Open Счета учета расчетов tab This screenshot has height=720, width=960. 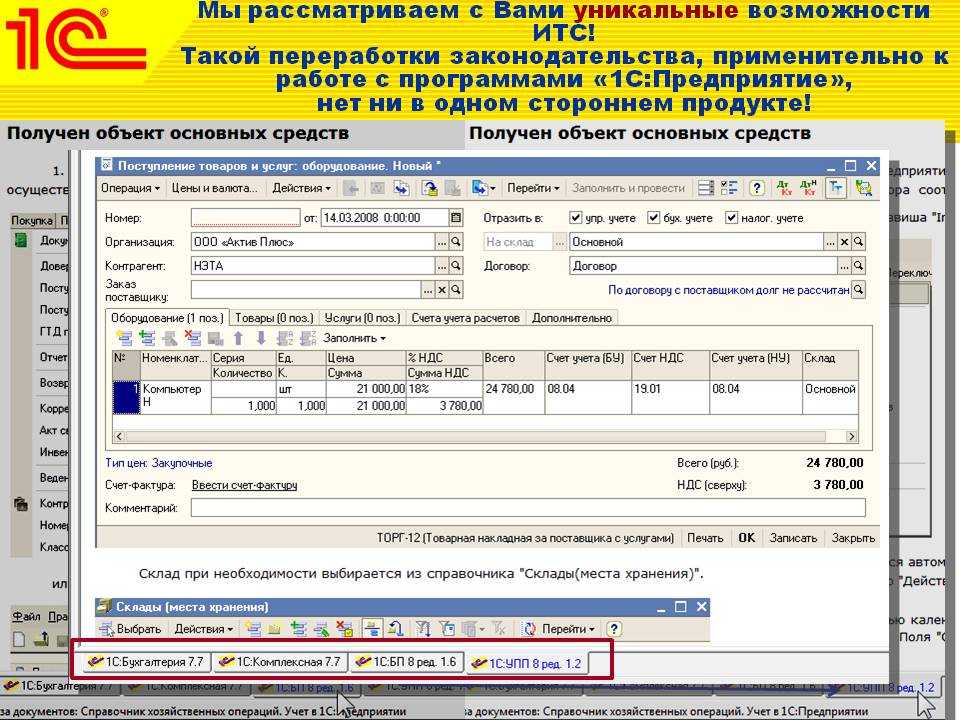click(465, 318)
